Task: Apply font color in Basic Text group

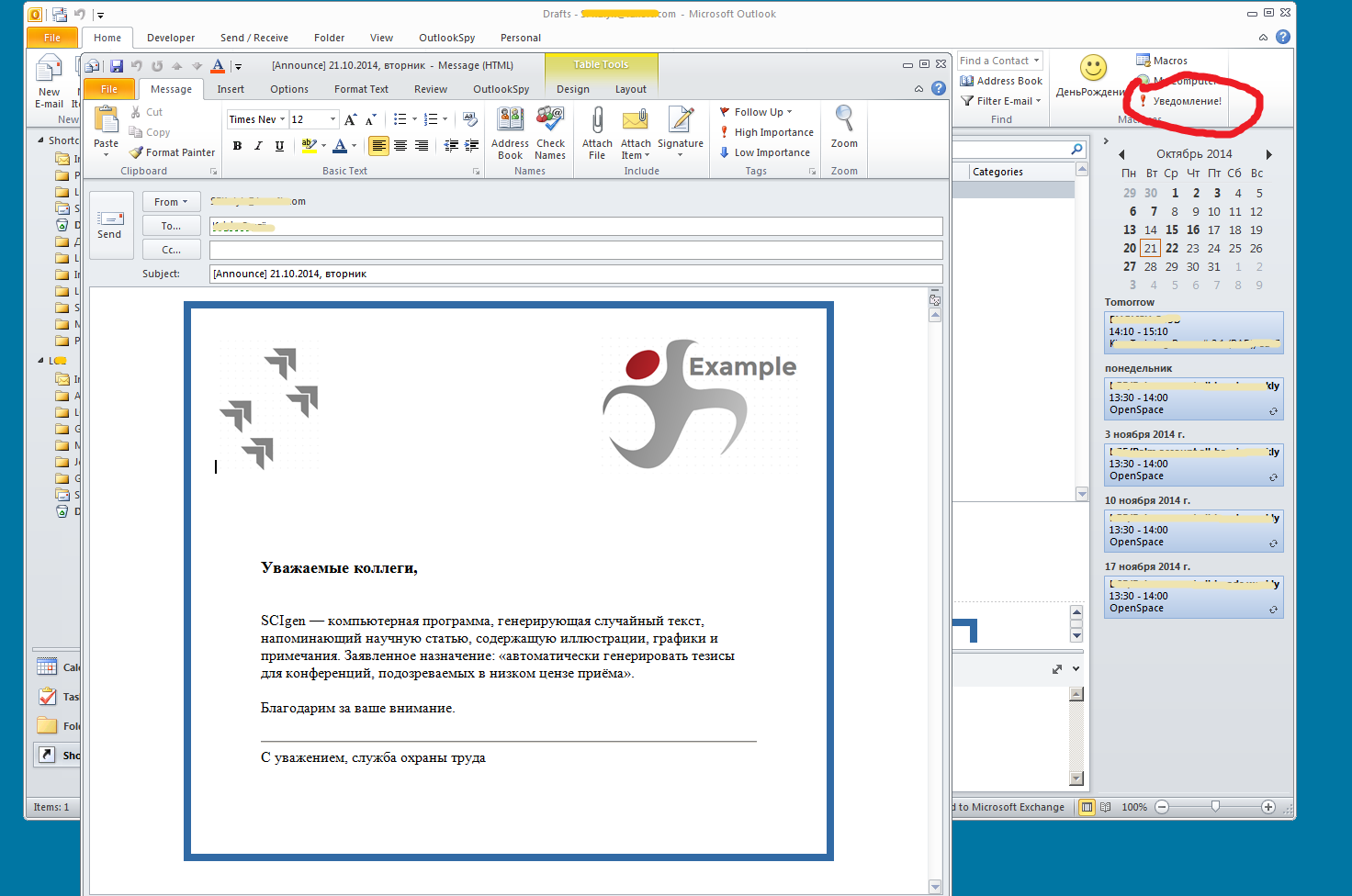Action: [340, 146]
